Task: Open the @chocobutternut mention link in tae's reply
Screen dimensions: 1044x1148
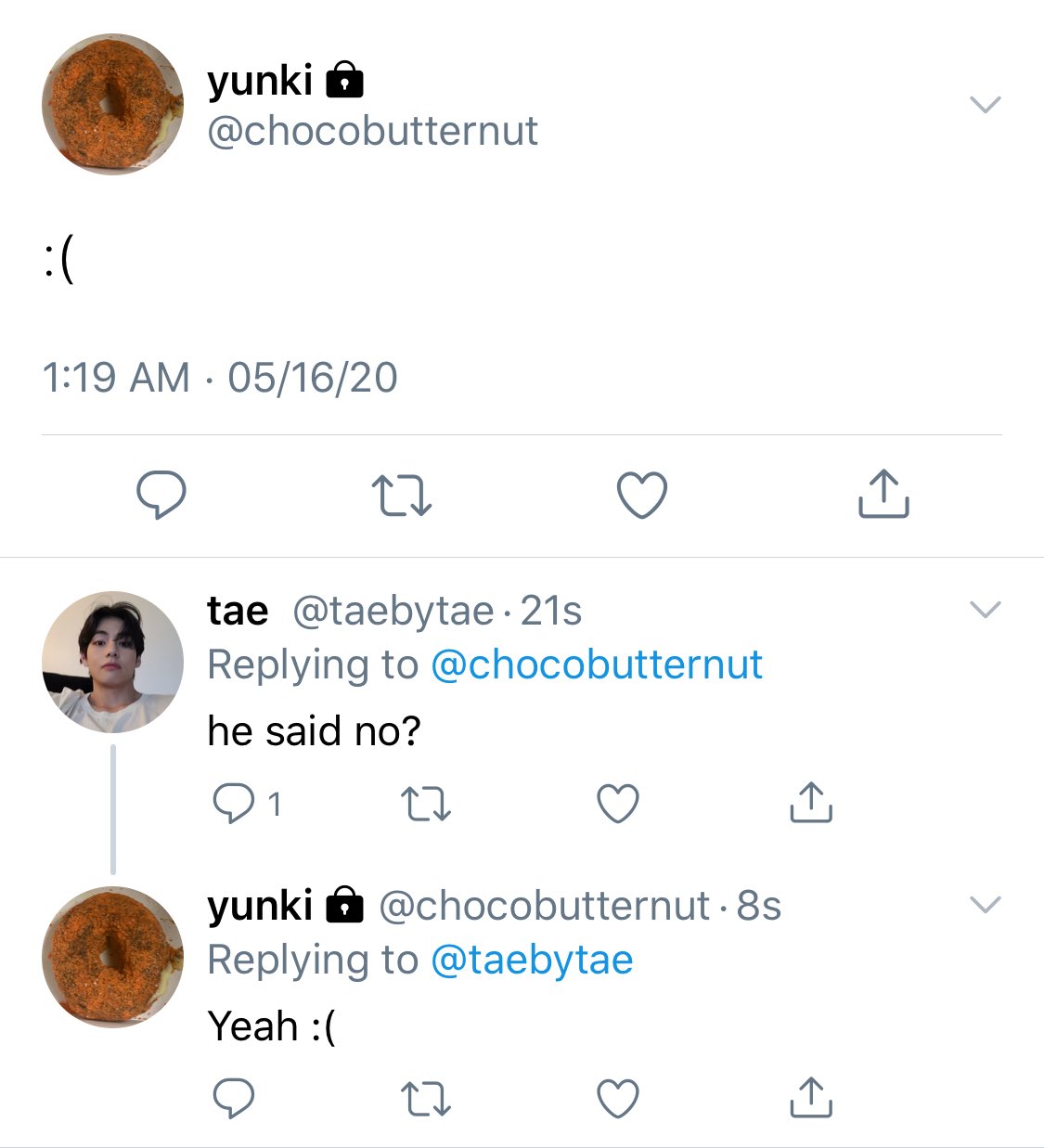Action: (x=597, y=664)
